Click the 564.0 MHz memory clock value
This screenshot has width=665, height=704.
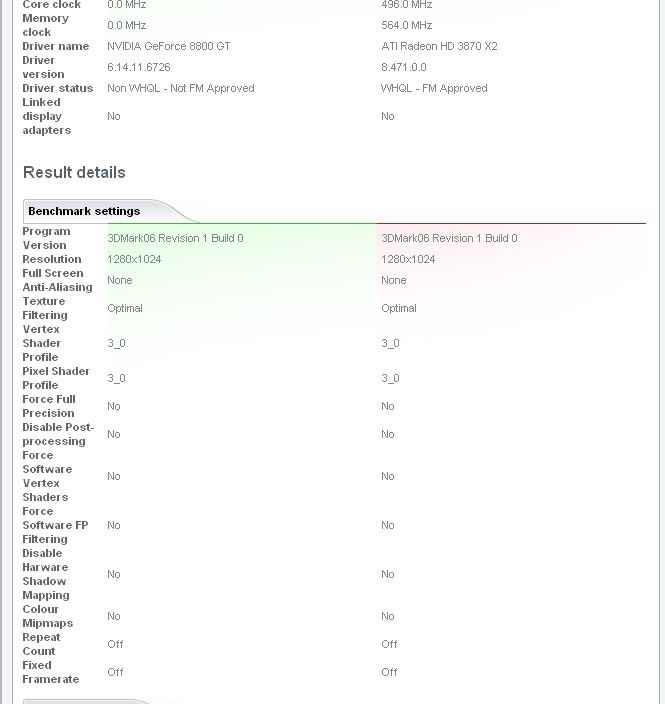point(406,26)
